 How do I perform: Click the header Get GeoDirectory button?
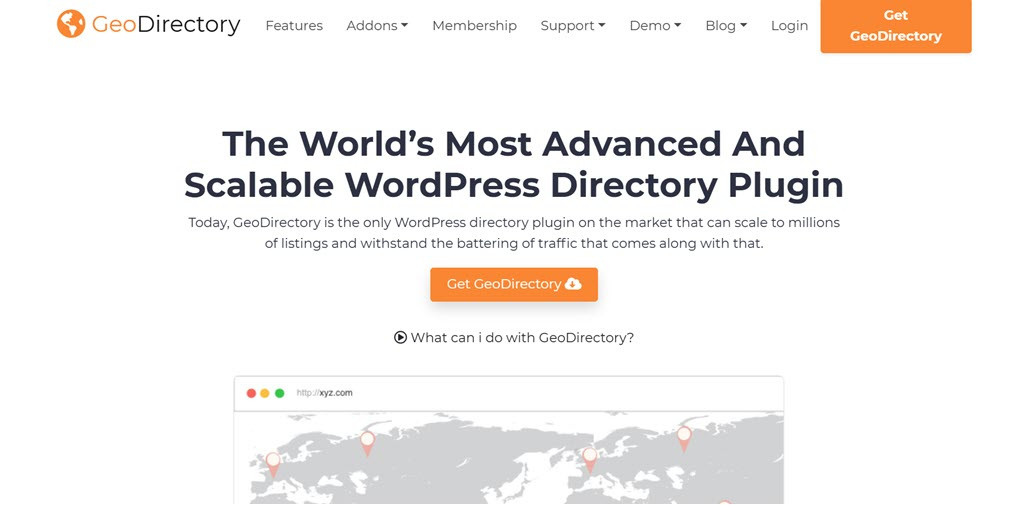pyautogui.click(x=895, y=26)
